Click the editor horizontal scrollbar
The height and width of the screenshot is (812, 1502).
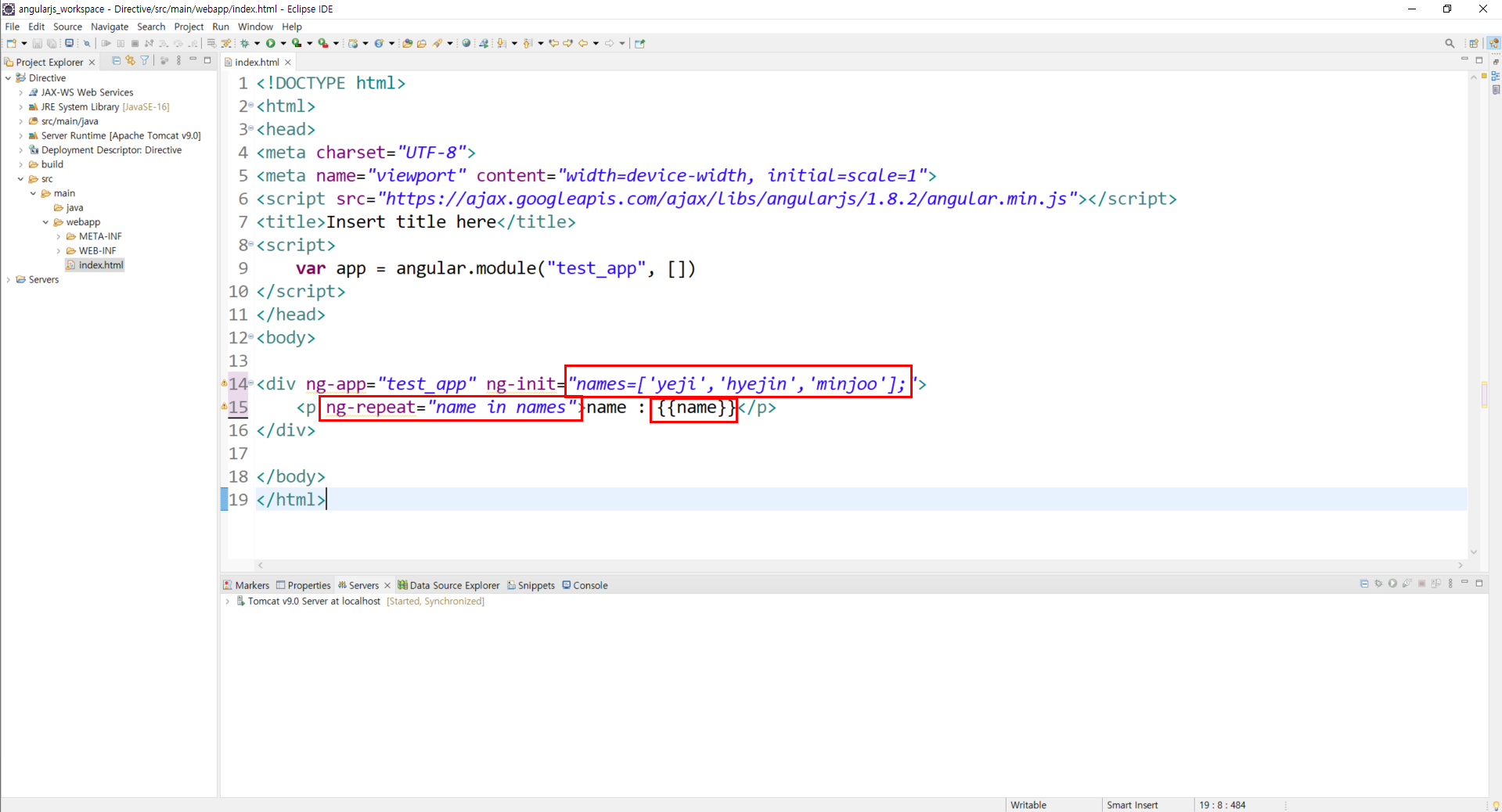pyautogui.click(x=860, y=565)
